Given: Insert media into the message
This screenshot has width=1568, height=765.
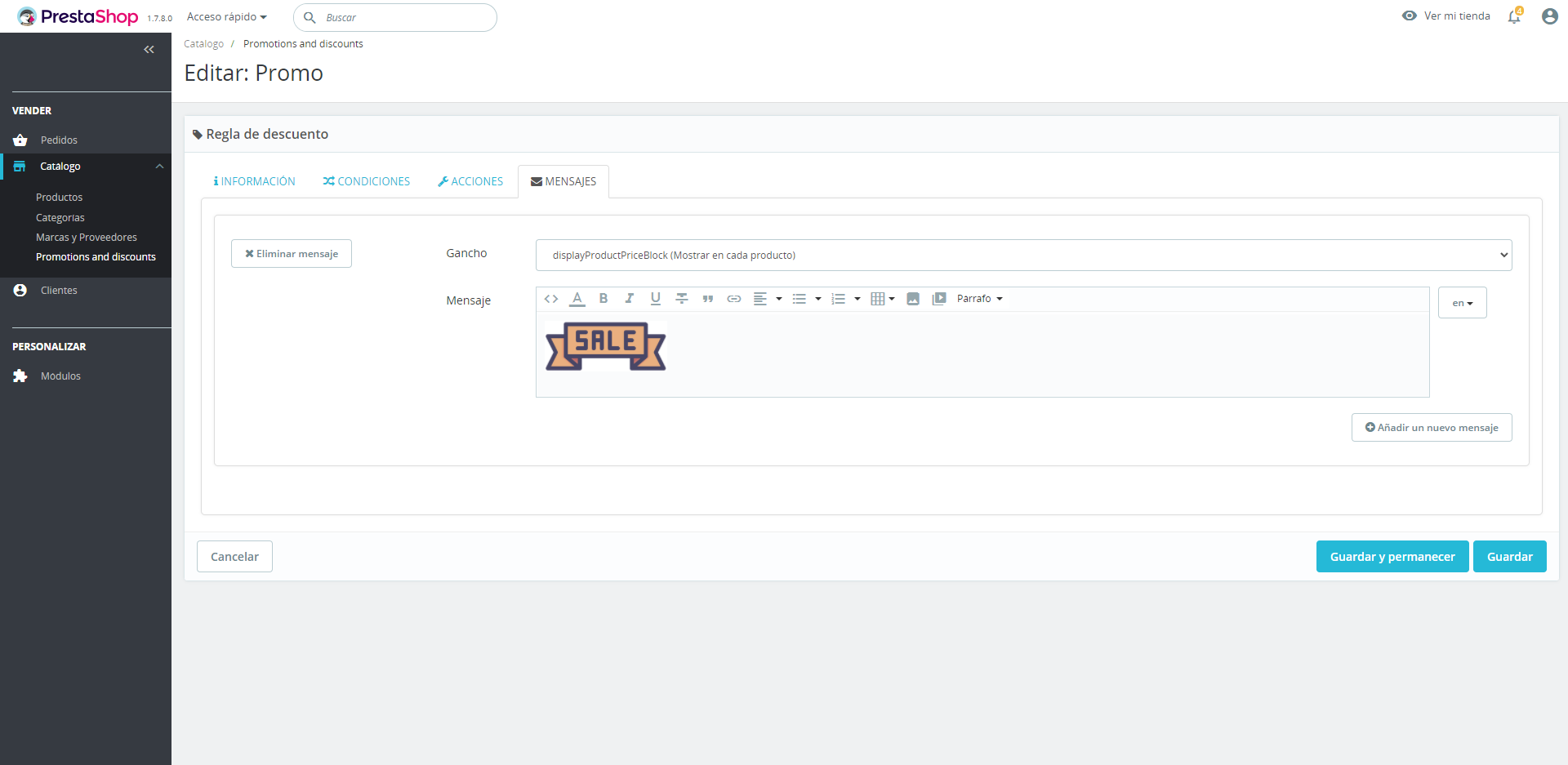Looking at the screenshot, I should pos(939,299).
